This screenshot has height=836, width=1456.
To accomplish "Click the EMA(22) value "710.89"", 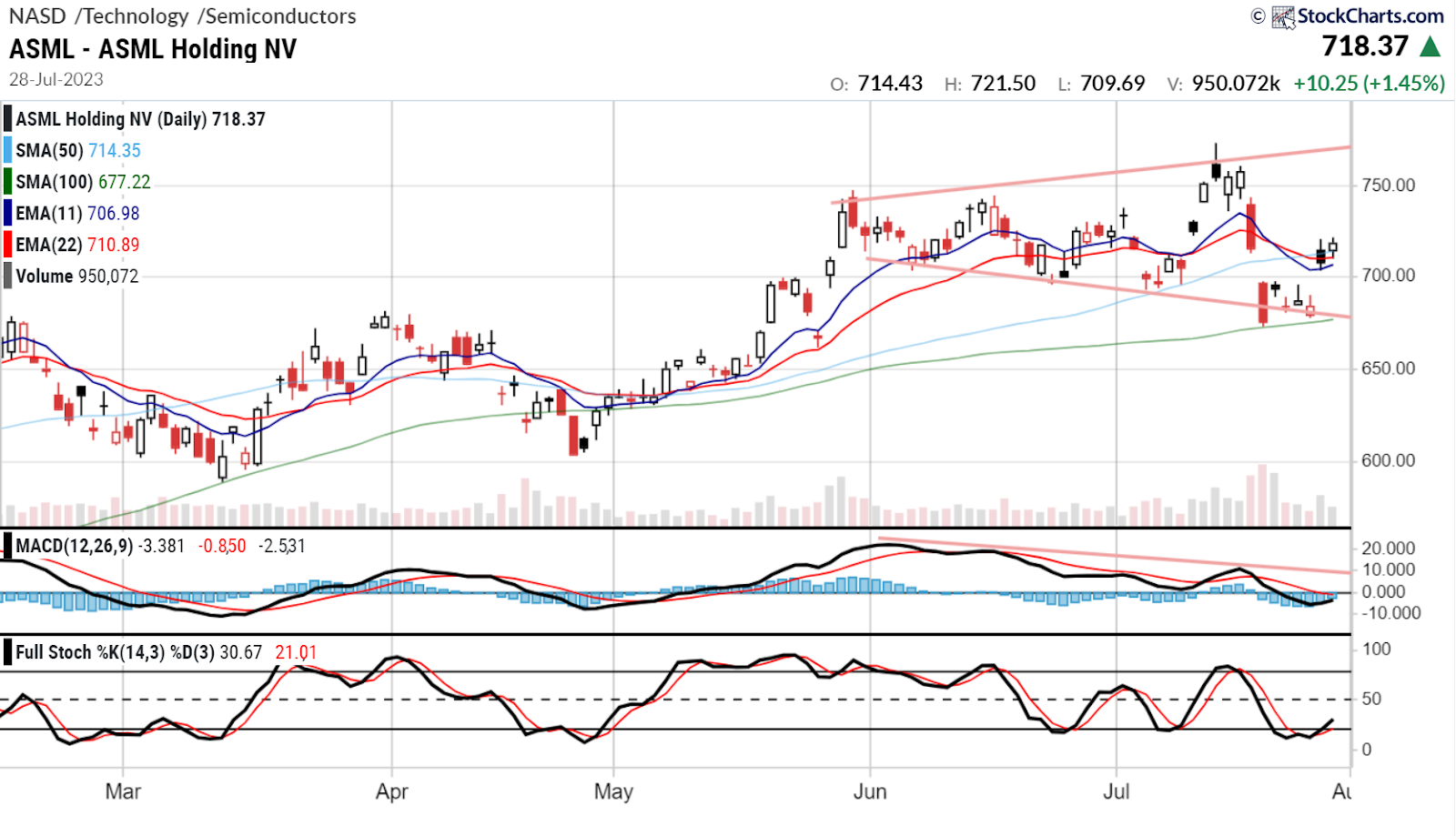I will click(x=114, y=245).
